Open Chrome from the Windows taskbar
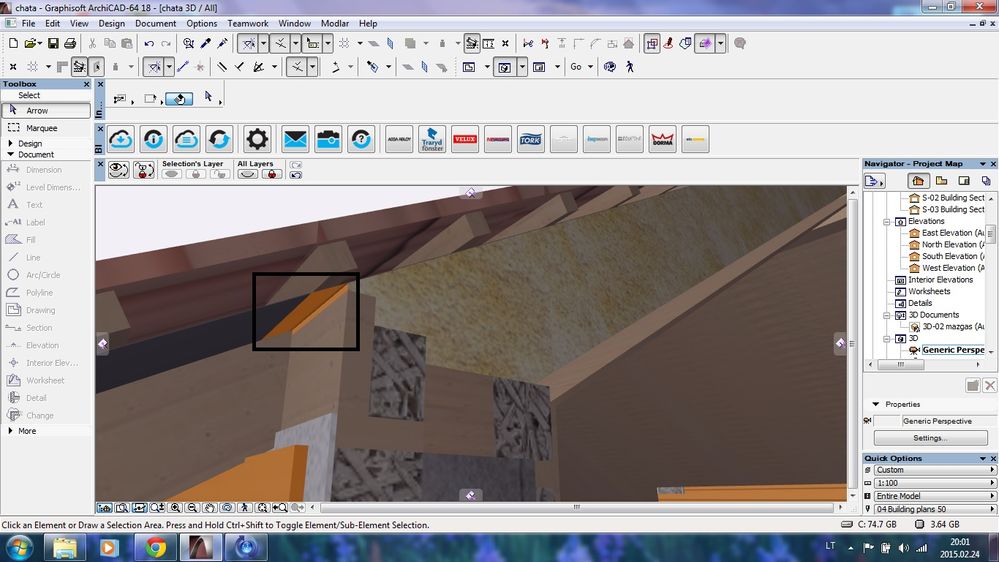The image size is (999, 562). [x=155, y=547]
